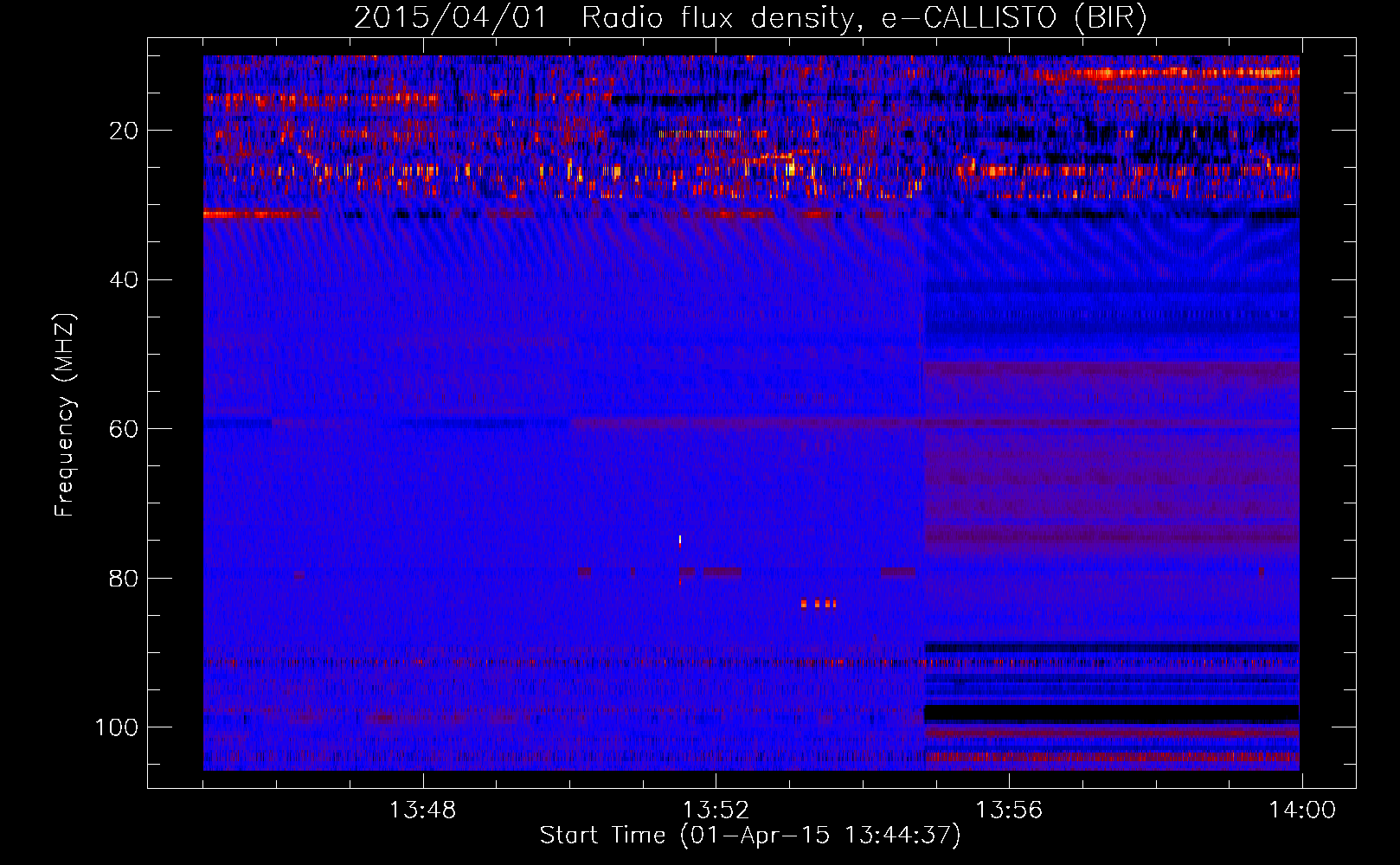The image size is (1400, 865).
Task: Click the 20 MHz frequency tick label
Action: [x=124, y=131]
